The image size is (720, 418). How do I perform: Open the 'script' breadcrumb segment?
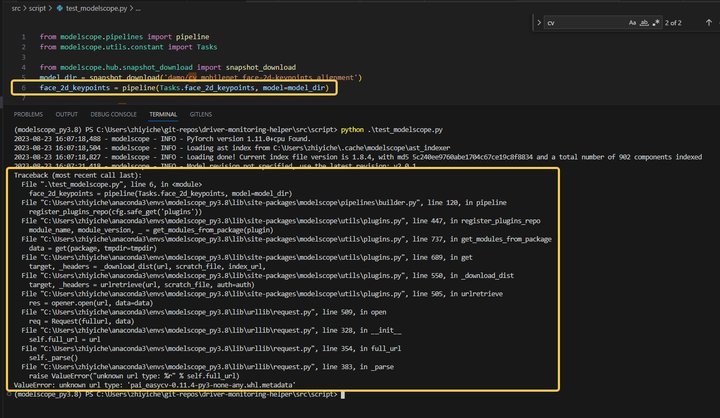point(37,8)
